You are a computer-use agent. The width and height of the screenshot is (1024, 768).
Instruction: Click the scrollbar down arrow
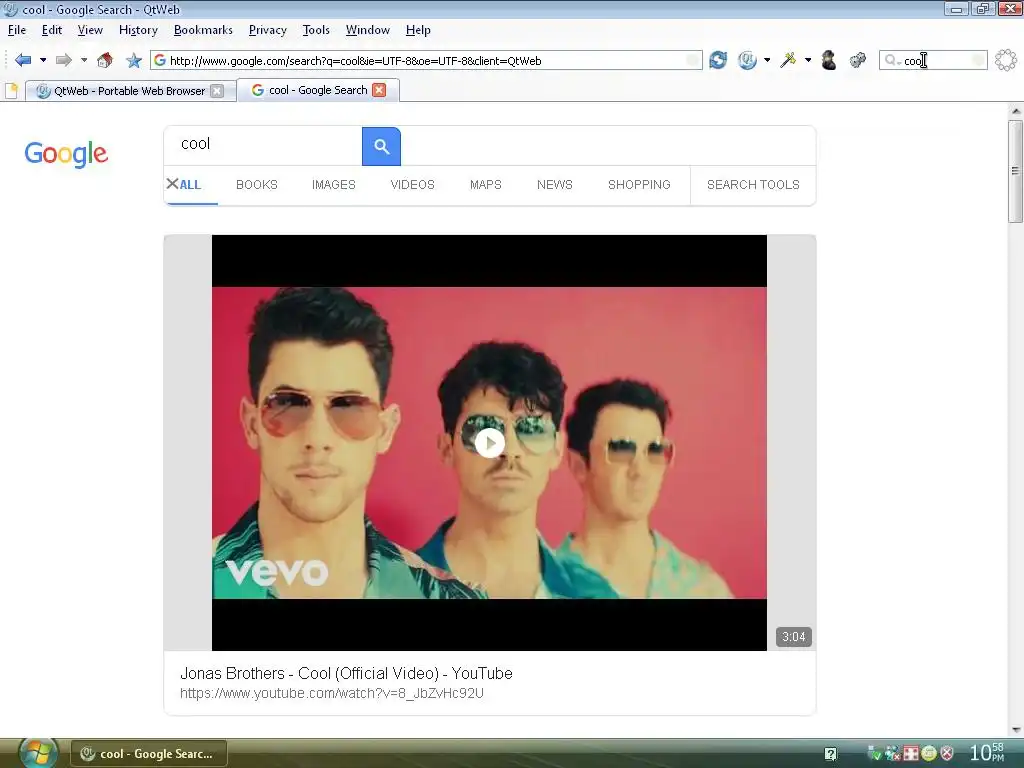pyautogui.click(x=1016, y=730)
